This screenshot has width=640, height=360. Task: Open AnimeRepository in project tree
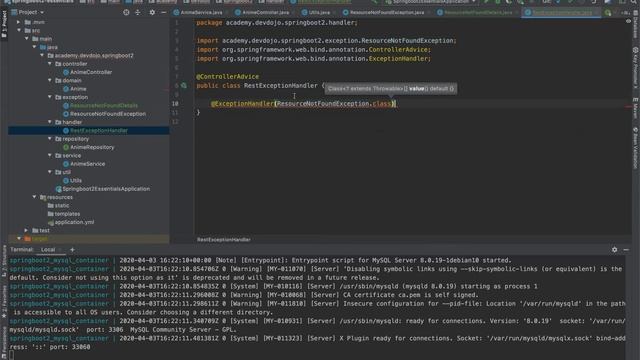tap(92, 147)
